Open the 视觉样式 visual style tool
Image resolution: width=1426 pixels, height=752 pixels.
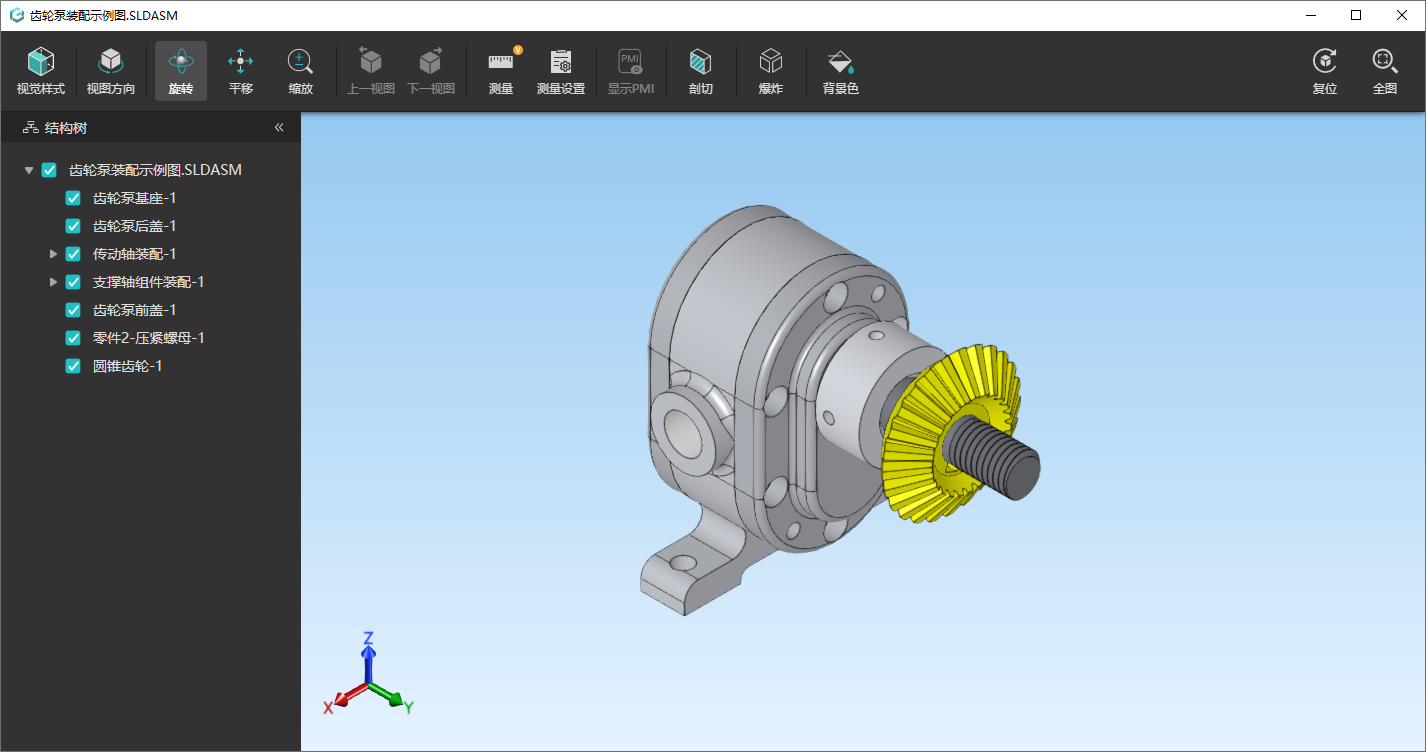click(41, 71)
